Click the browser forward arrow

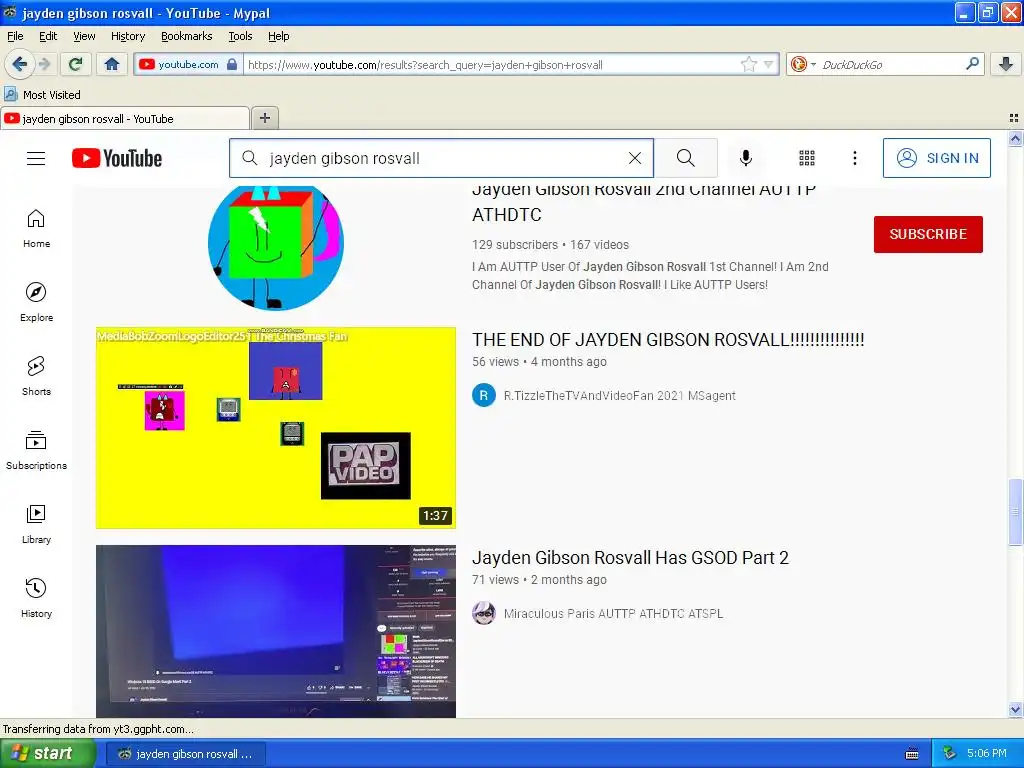click(45, 64)
